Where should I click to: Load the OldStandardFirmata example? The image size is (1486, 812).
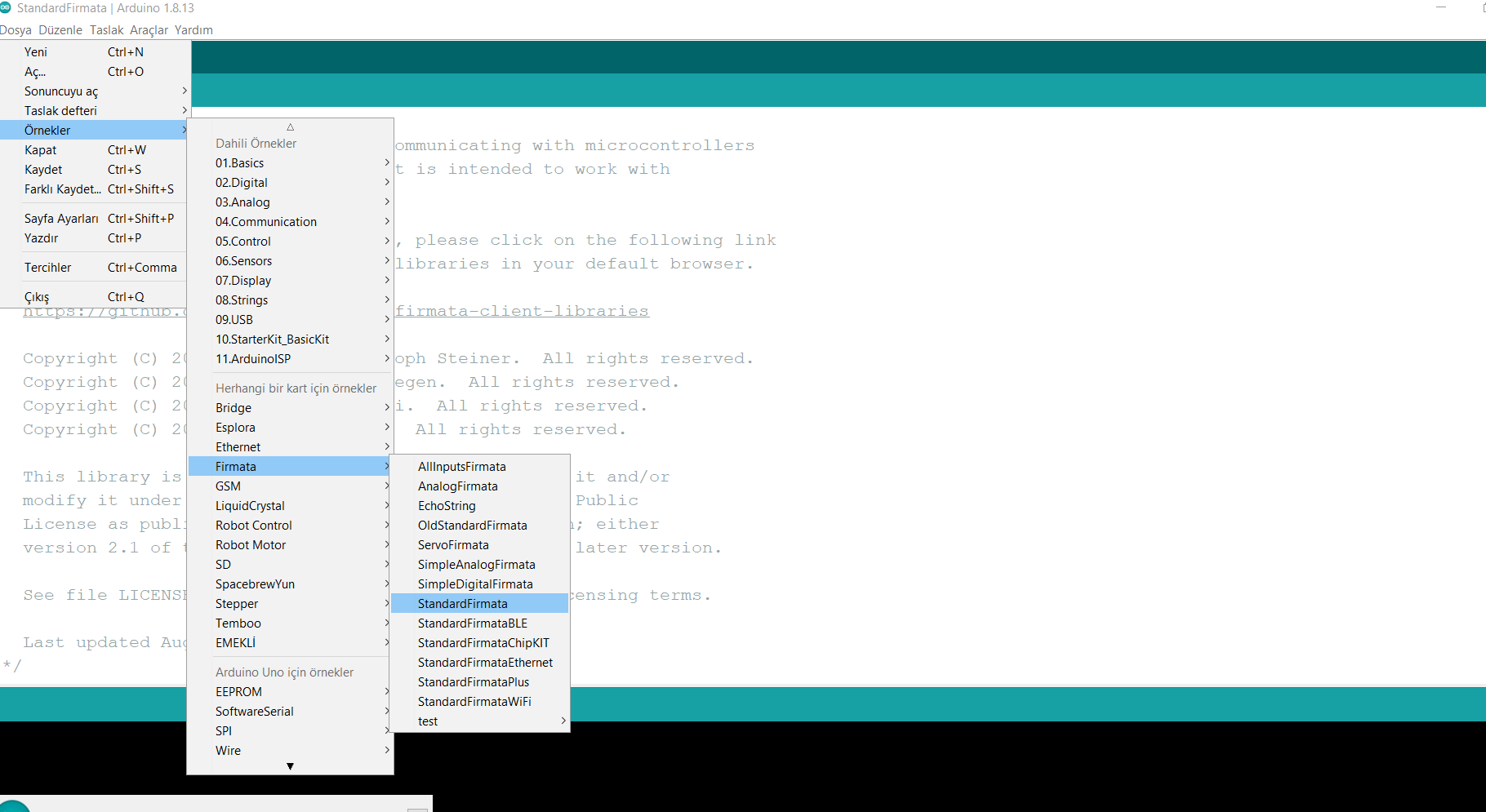pos(480,526)
